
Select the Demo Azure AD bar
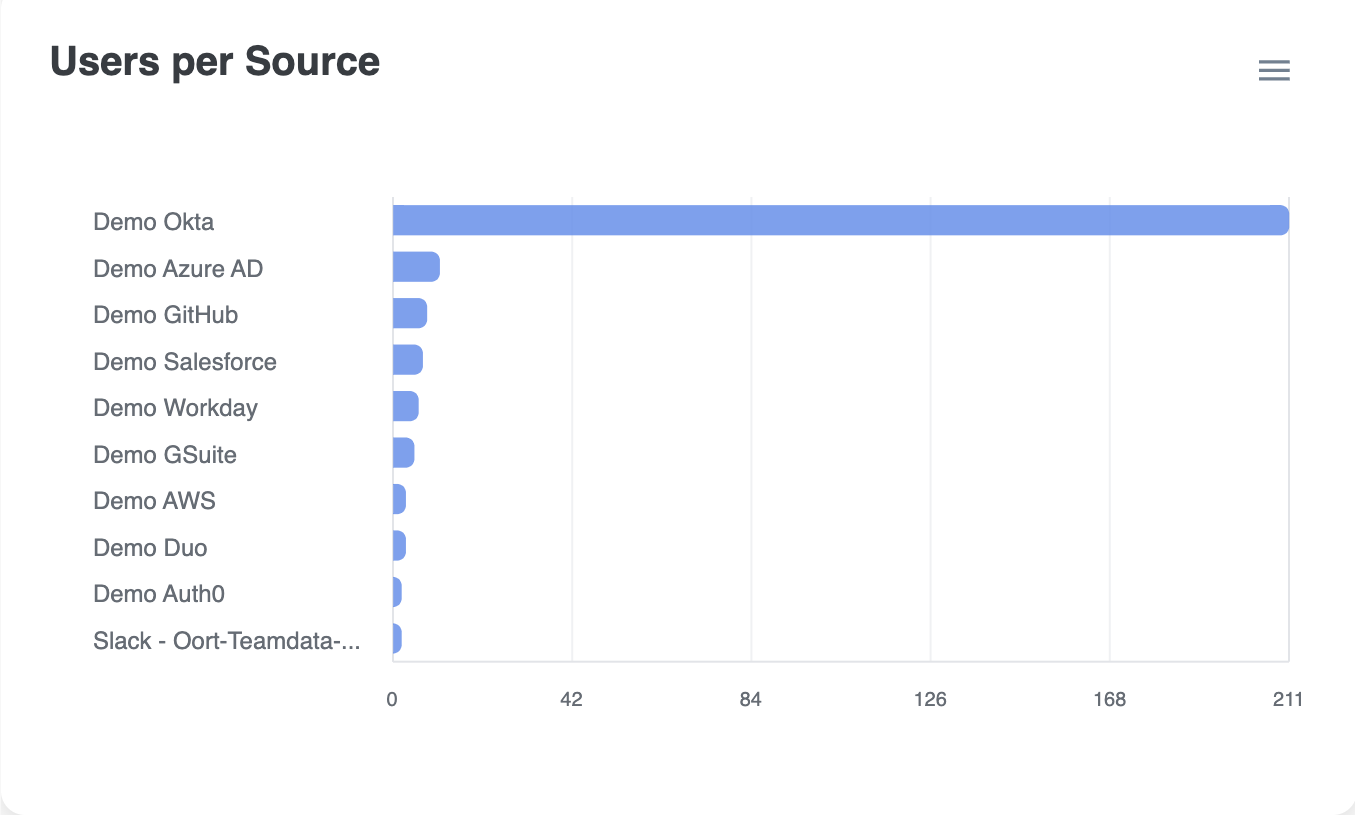416,267
